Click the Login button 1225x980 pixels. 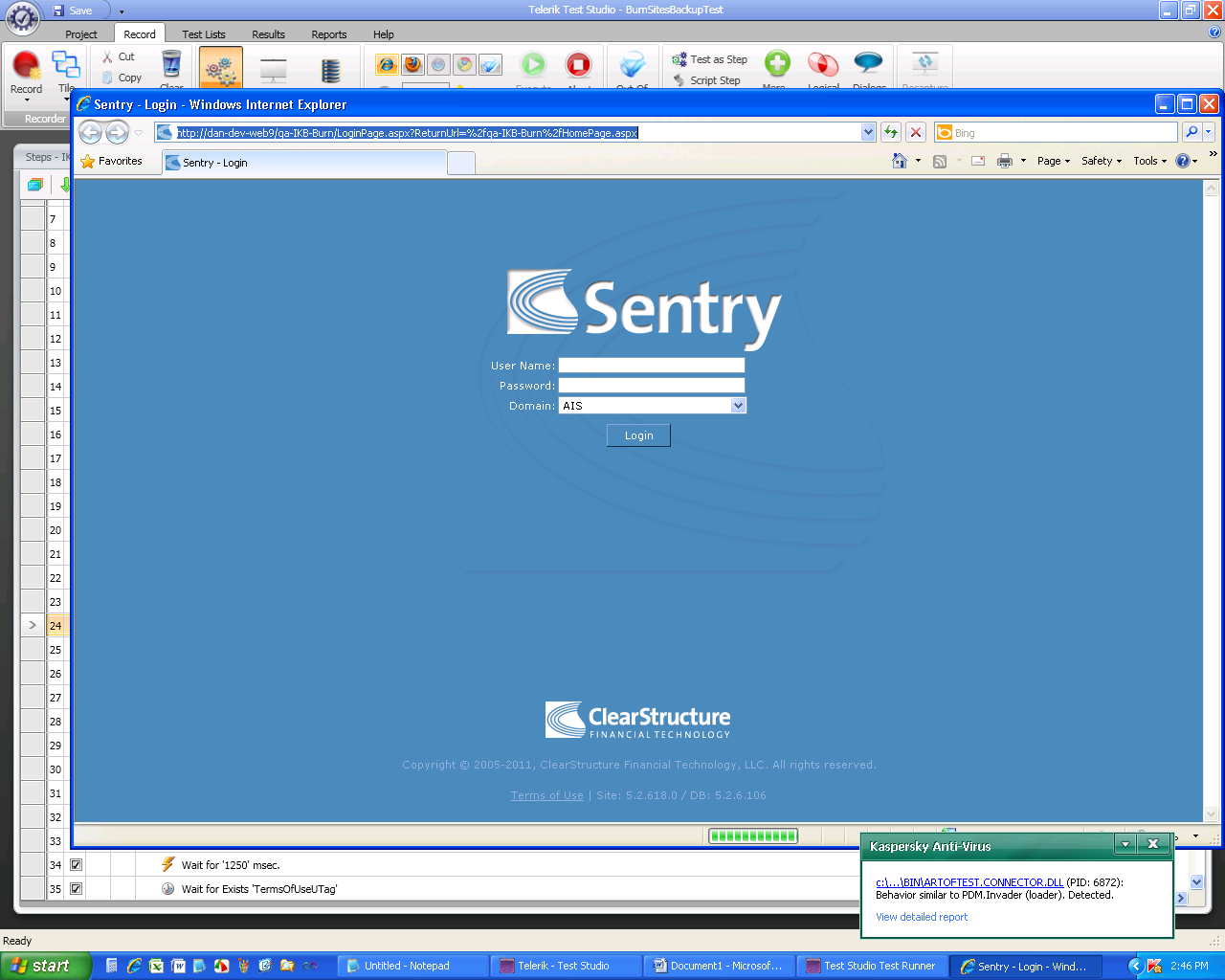click(x=638, y=435)
